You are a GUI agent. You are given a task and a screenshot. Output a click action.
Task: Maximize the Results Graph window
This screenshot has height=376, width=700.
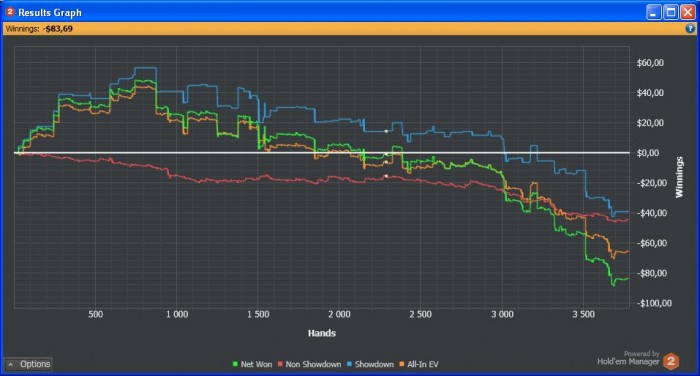(x=671, y=12)
